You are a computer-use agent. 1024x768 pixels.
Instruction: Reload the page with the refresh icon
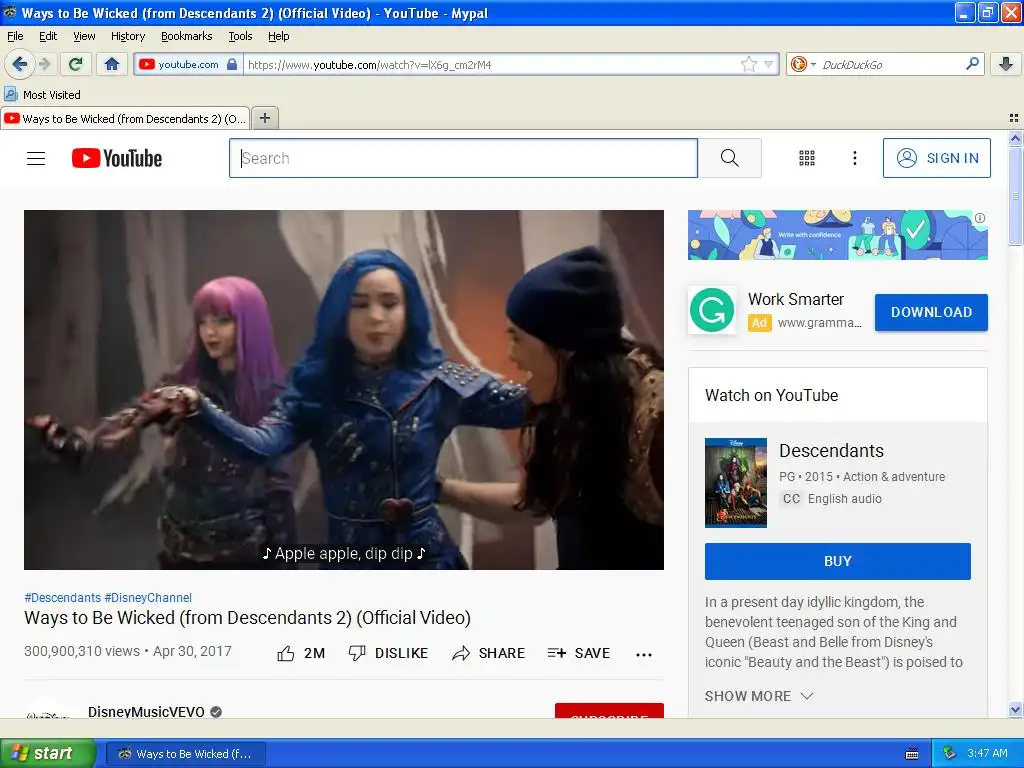76,64
